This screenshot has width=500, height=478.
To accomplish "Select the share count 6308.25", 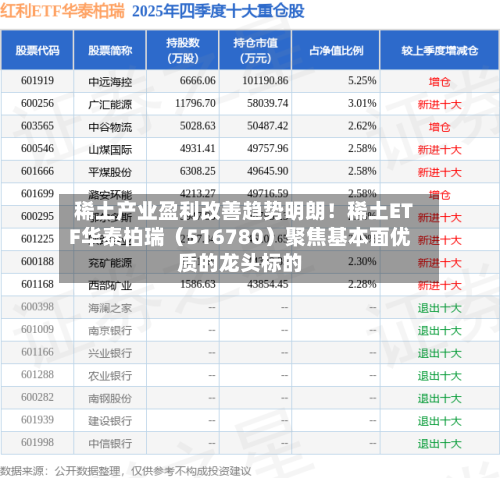I will 198,171.
